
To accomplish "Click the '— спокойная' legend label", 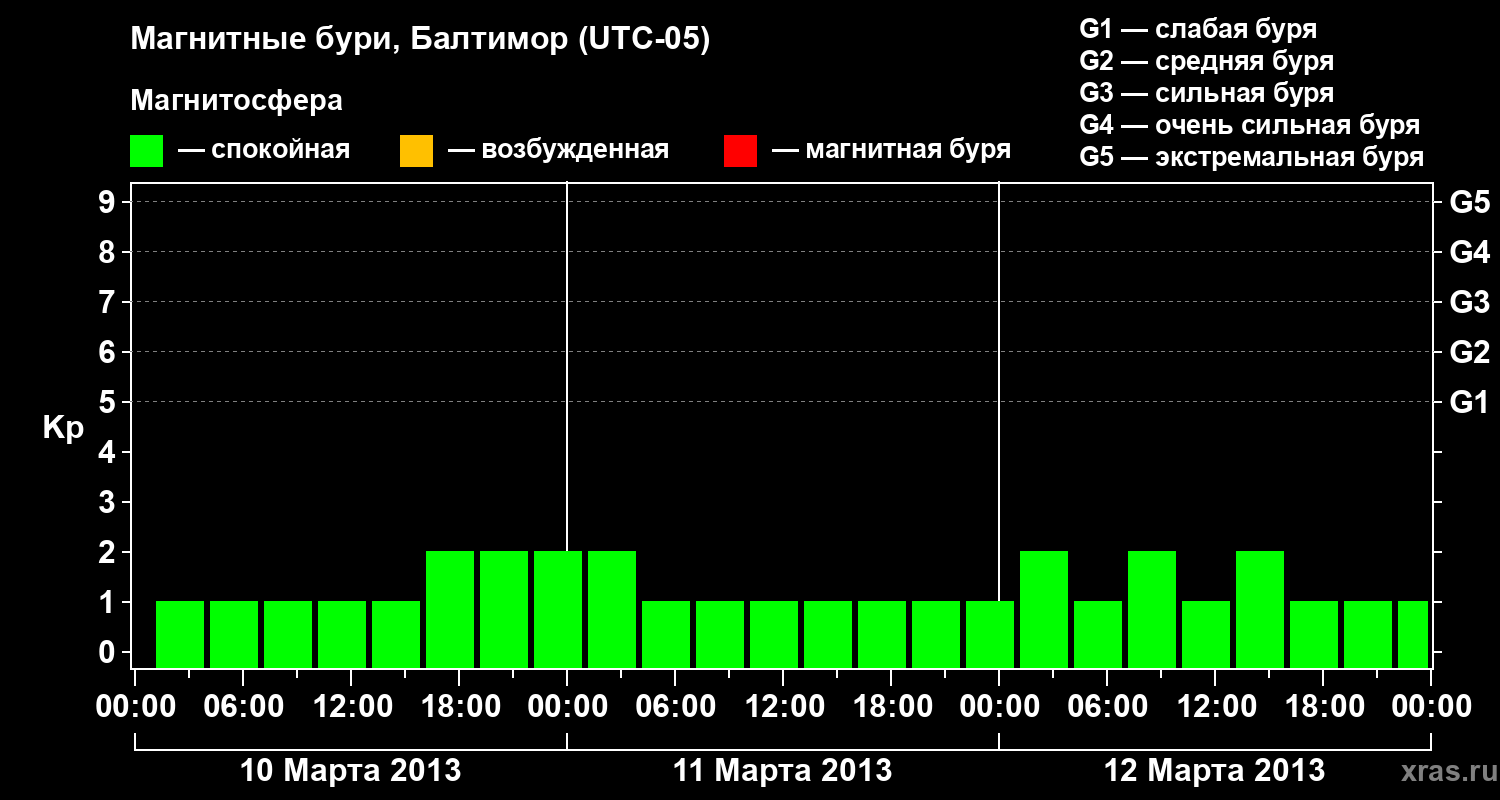I will 264,151.
